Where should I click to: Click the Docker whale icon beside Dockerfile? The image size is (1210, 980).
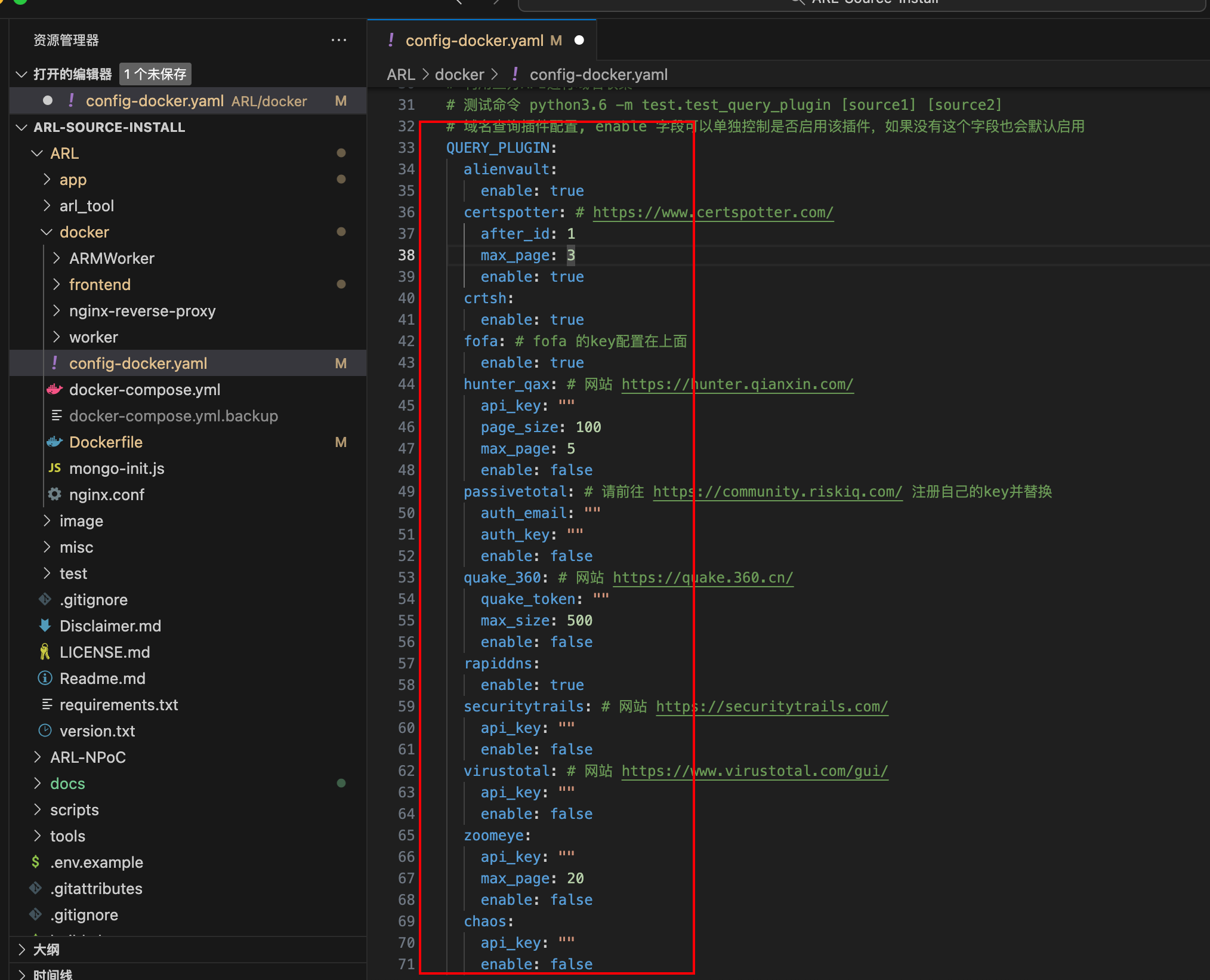(x=54, y=442)
